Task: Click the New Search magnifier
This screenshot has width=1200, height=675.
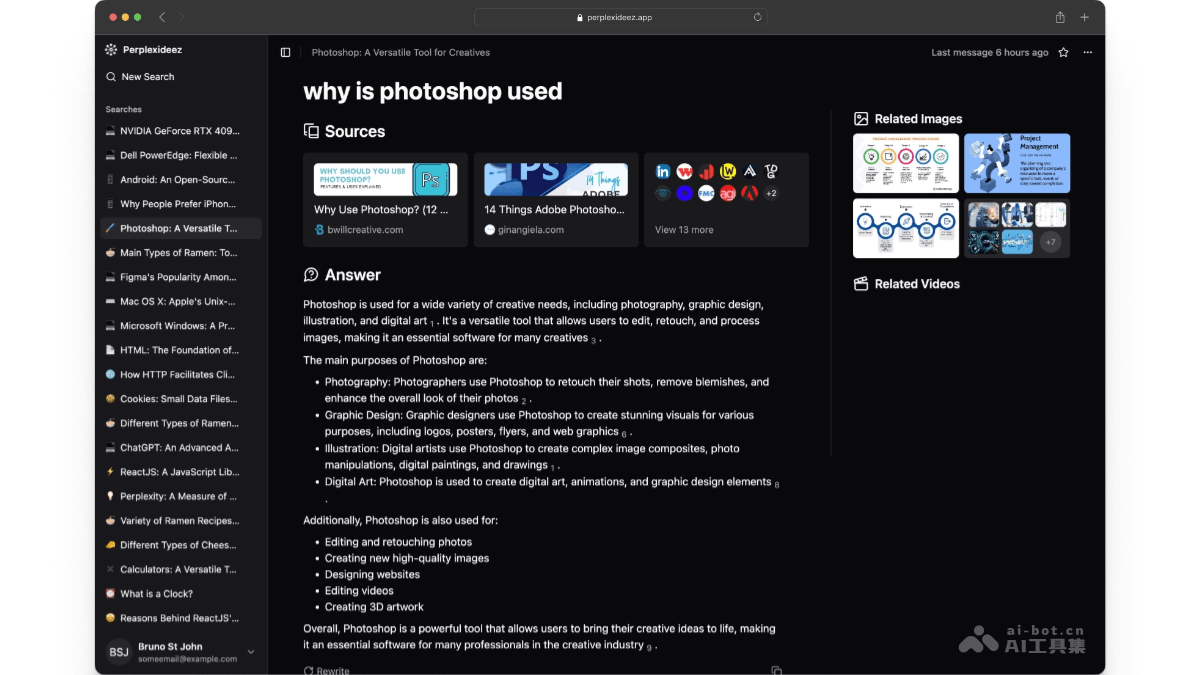Action: coord(111,77)
